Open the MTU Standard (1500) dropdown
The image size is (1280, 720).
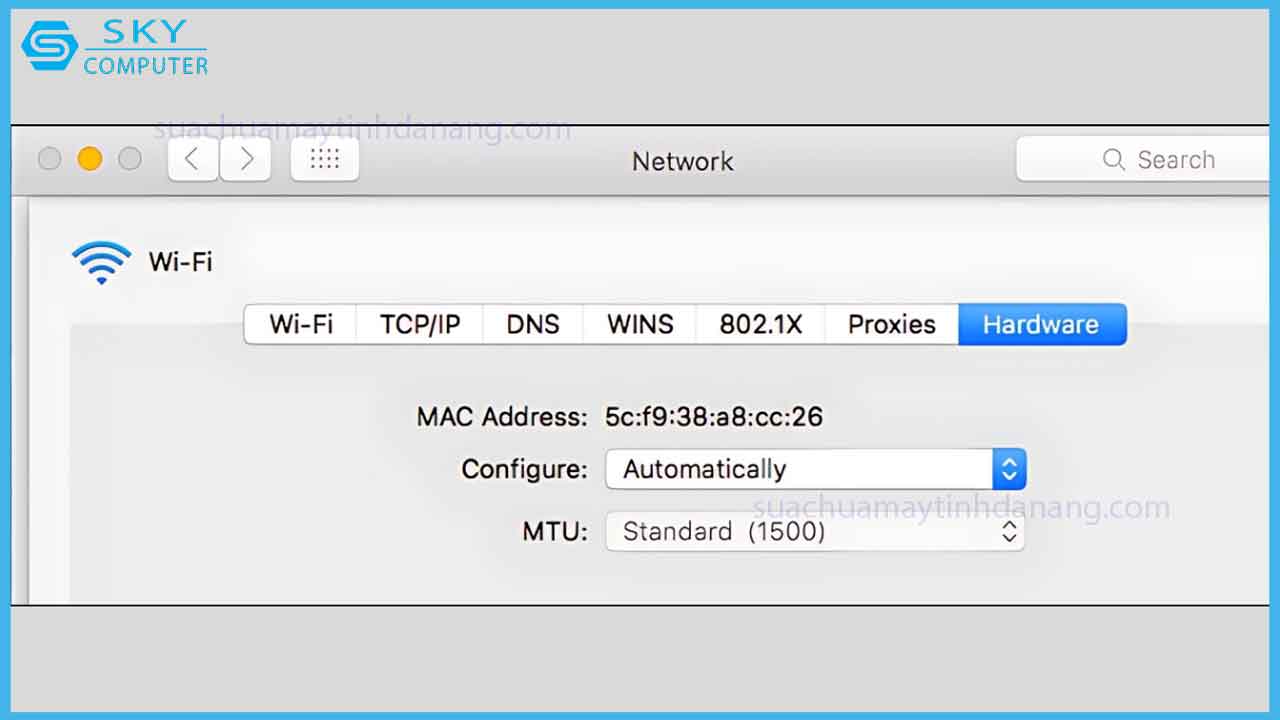point(815,531)
